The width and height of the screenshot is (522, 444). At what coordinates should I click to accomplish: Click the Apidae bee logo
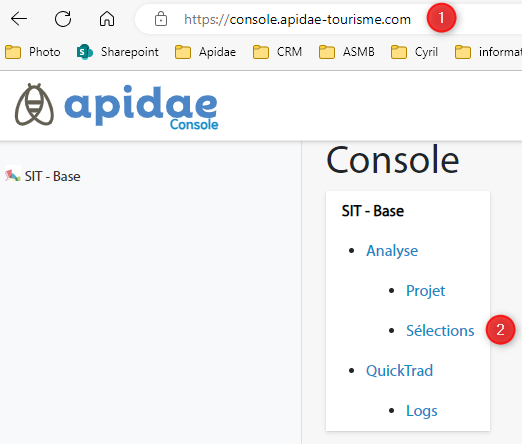click(34, 105)
